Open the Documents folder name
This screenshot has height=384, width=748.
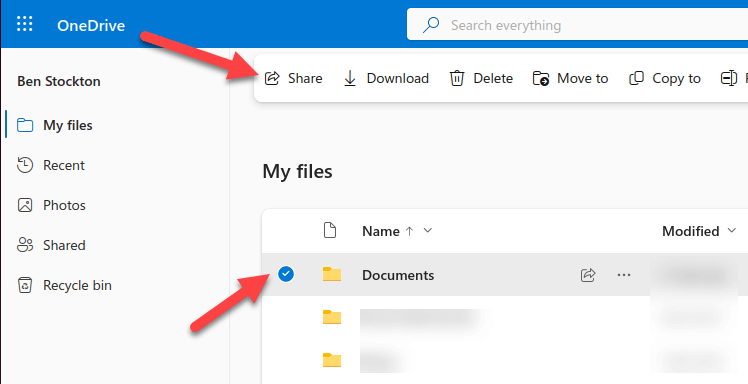(398, 275)
